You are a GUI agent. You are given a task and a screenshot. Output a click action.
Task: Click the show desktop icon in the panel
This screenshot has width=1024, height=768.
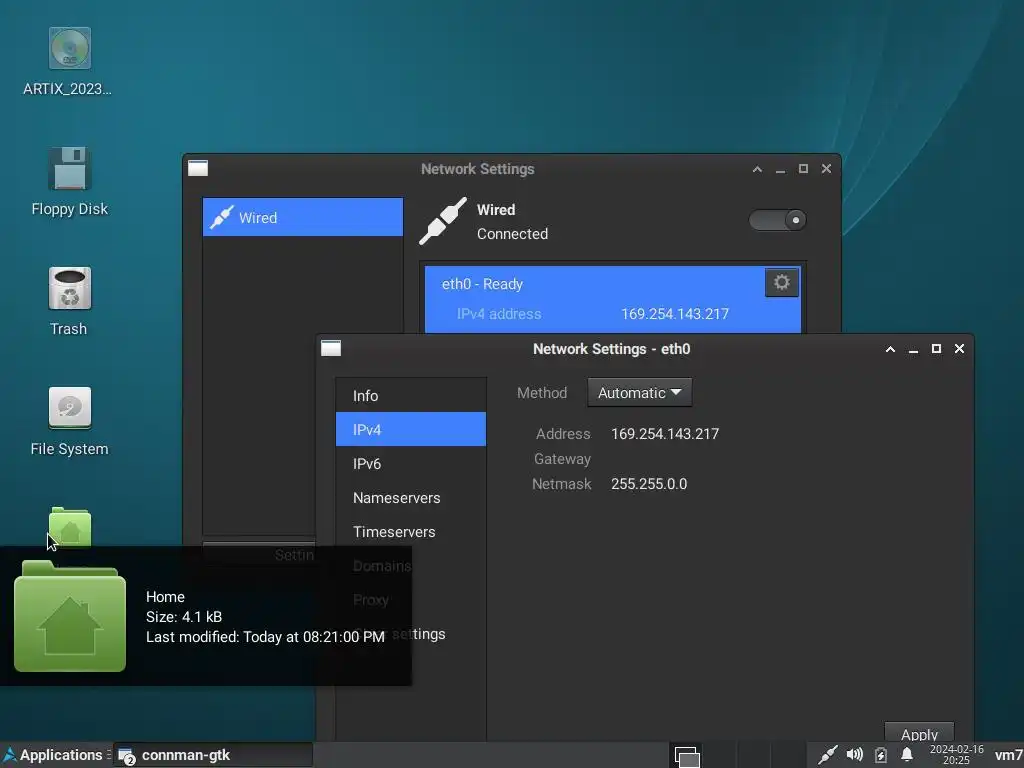tap(687, 756)
